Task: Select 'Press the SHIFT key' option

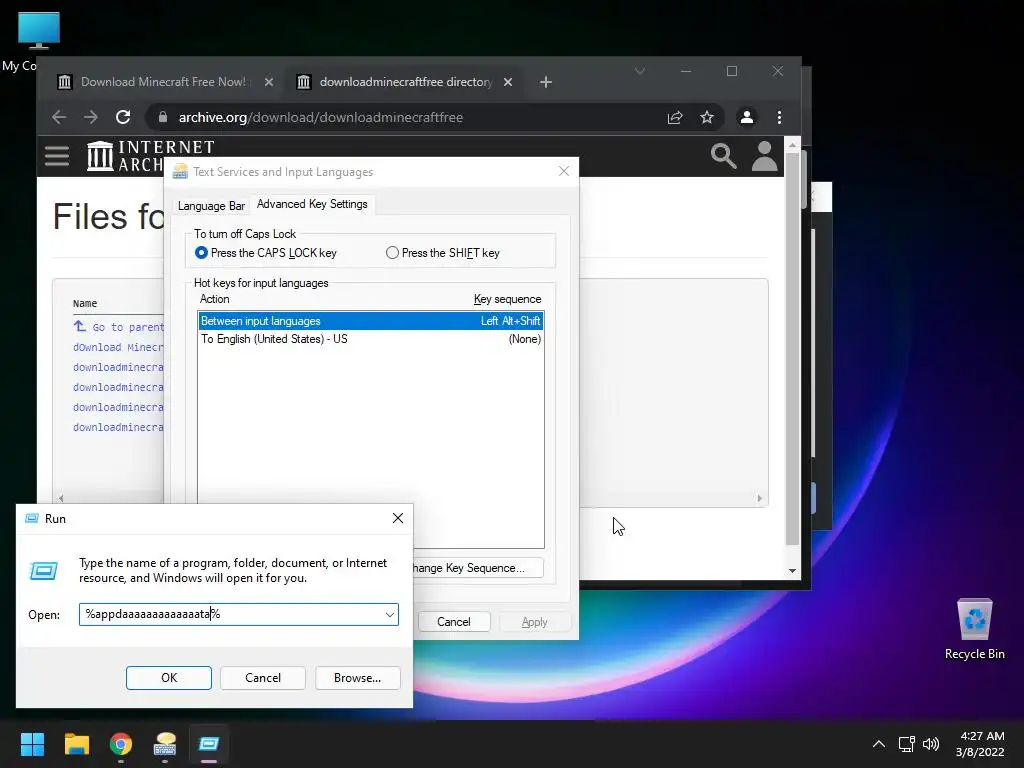Action: tap(443, 253)
